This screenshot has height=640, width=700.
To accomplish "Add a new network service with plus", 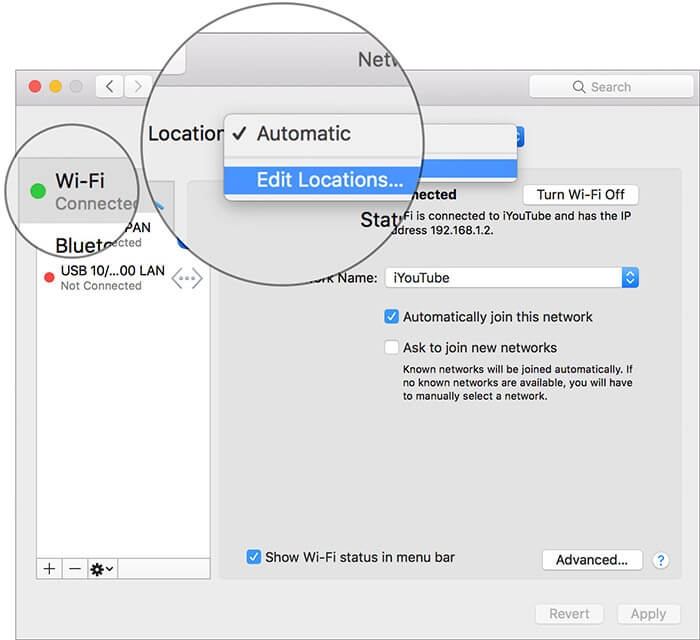I will point(50,569).
